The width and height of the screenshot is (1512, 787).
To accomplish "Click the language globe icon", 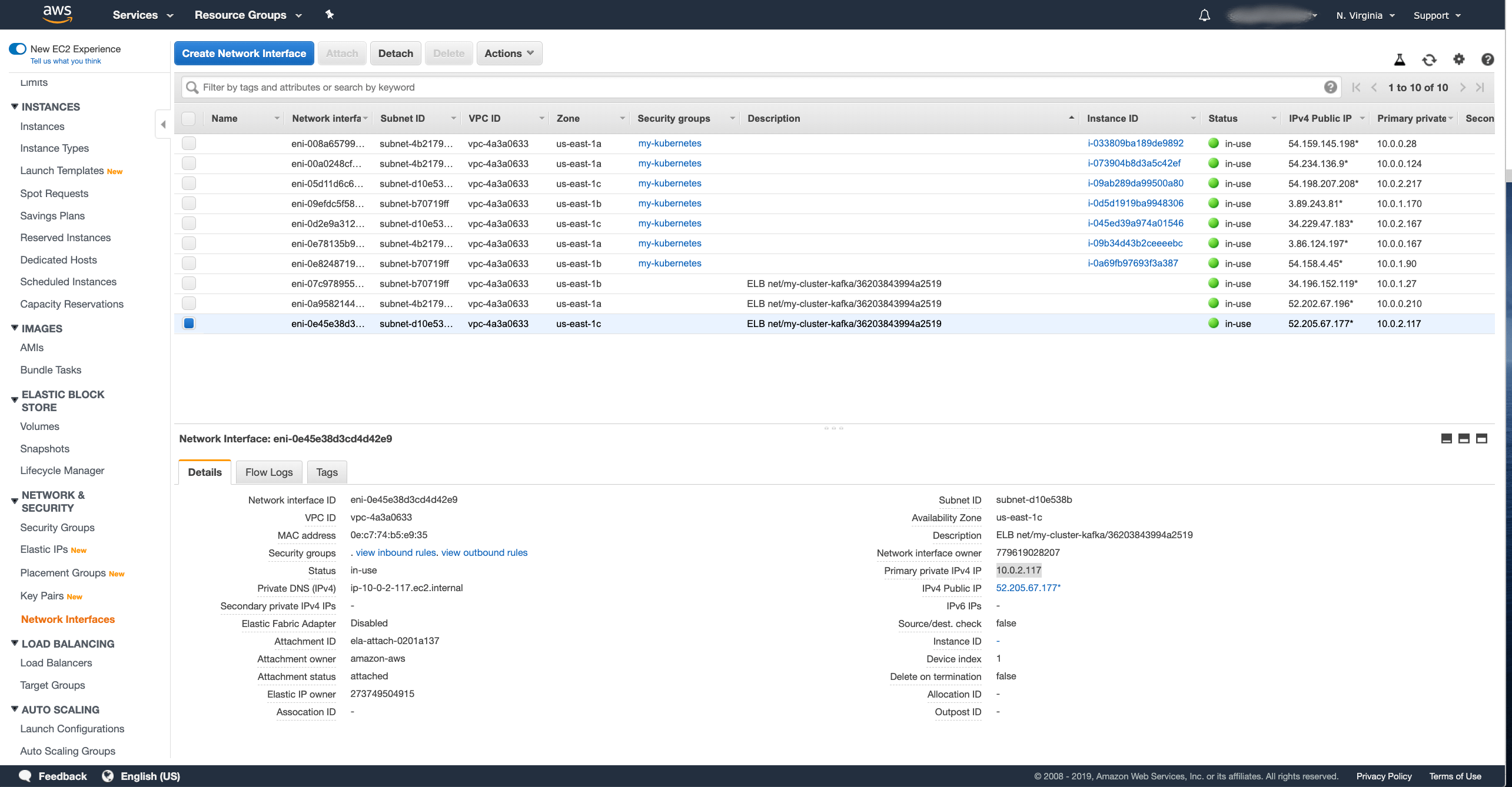I will 108,776.
